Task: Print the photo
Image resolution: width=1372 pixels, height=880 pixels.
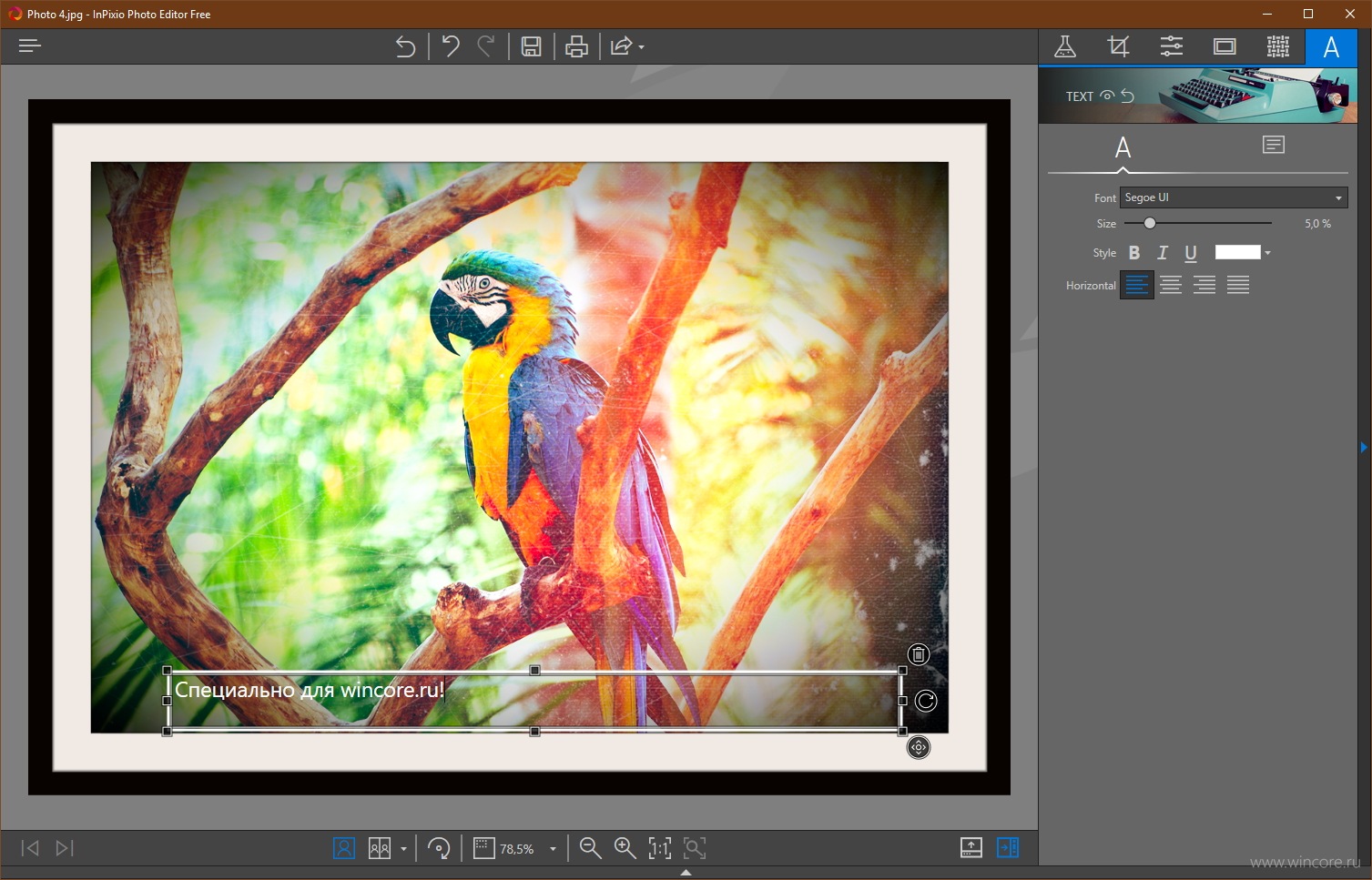Action: (x=576, y=46)
